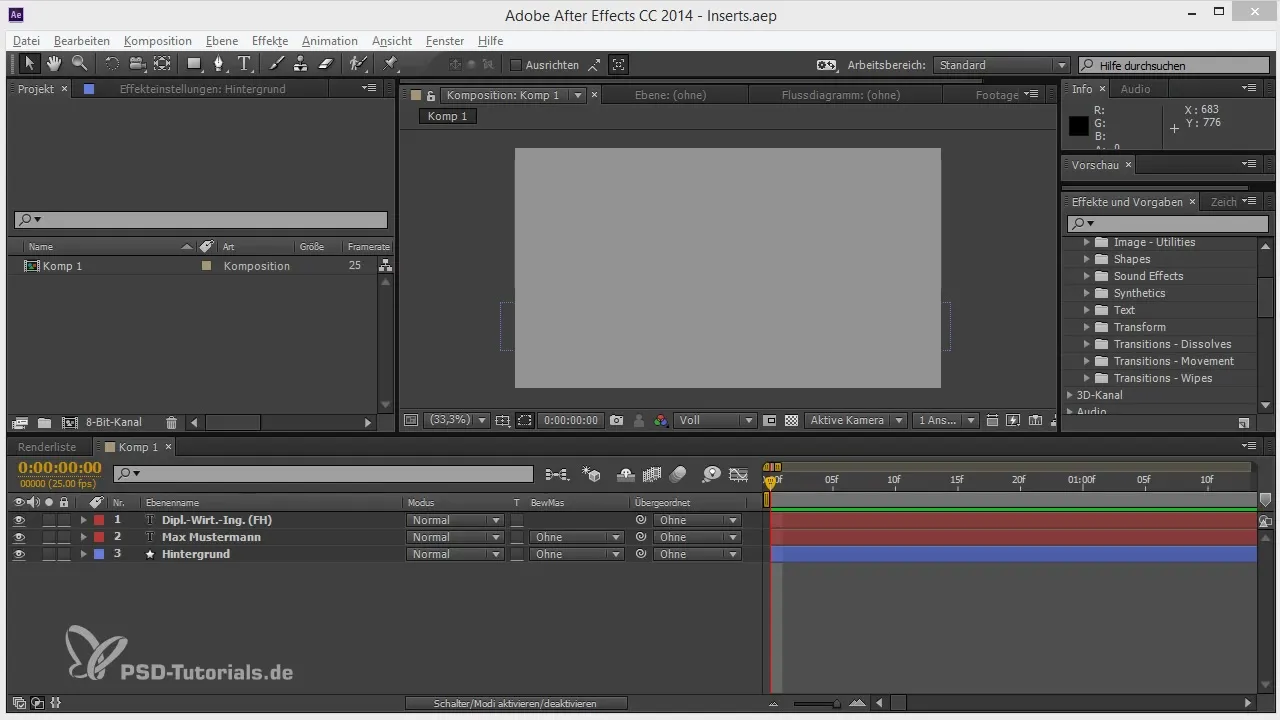This screenshot has height=720, width=1280.
Task: Select the Clone Stamp tool
Action: (x=300, y=64)
